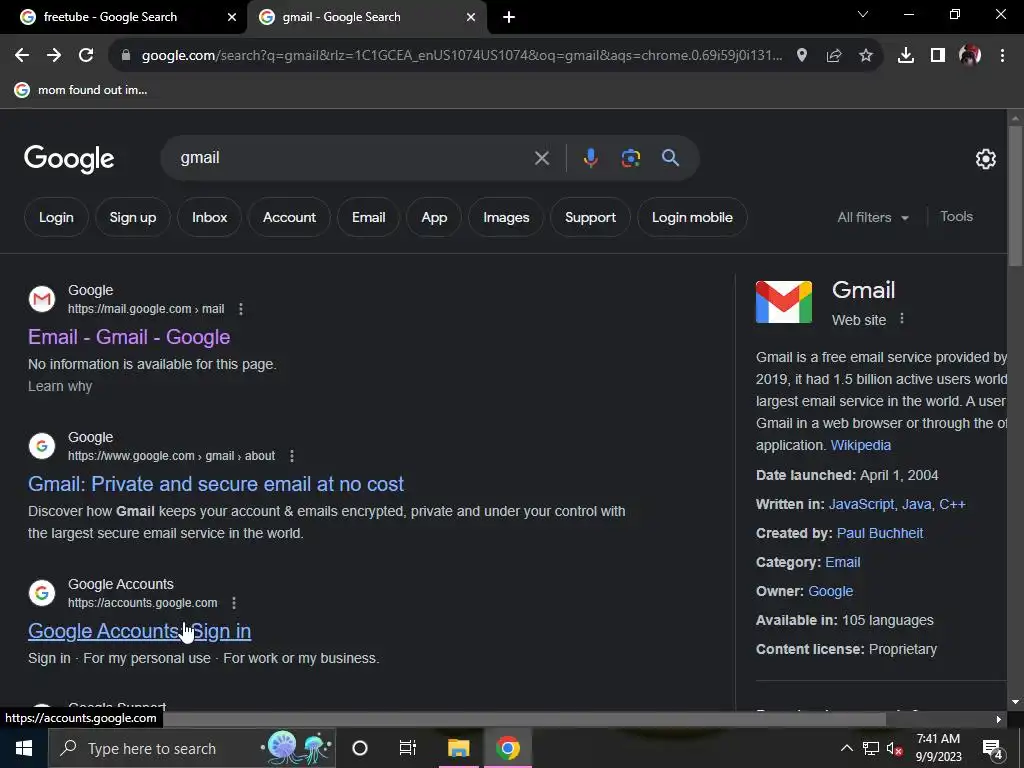Open the Google owner link

coord(831,591)
